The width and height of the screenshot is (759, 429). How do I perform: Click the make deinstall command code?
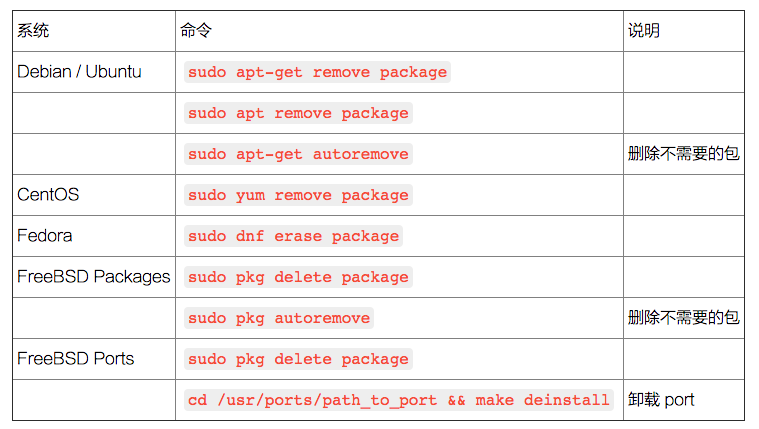(399, 400)
